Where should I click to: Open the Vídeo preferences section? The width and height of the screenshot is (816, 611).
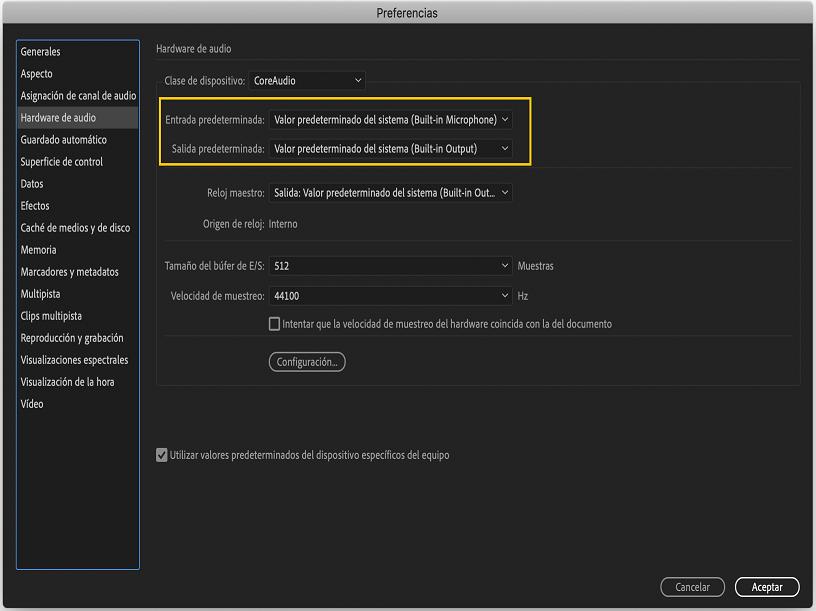[x=36, y=403]
